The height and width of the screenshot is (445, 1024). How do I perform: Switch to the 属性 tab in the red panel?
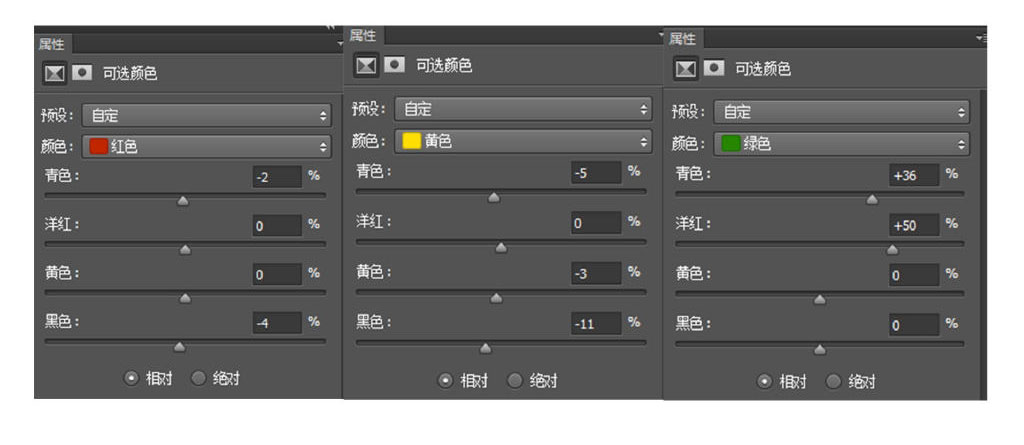(x=51, y=44)
